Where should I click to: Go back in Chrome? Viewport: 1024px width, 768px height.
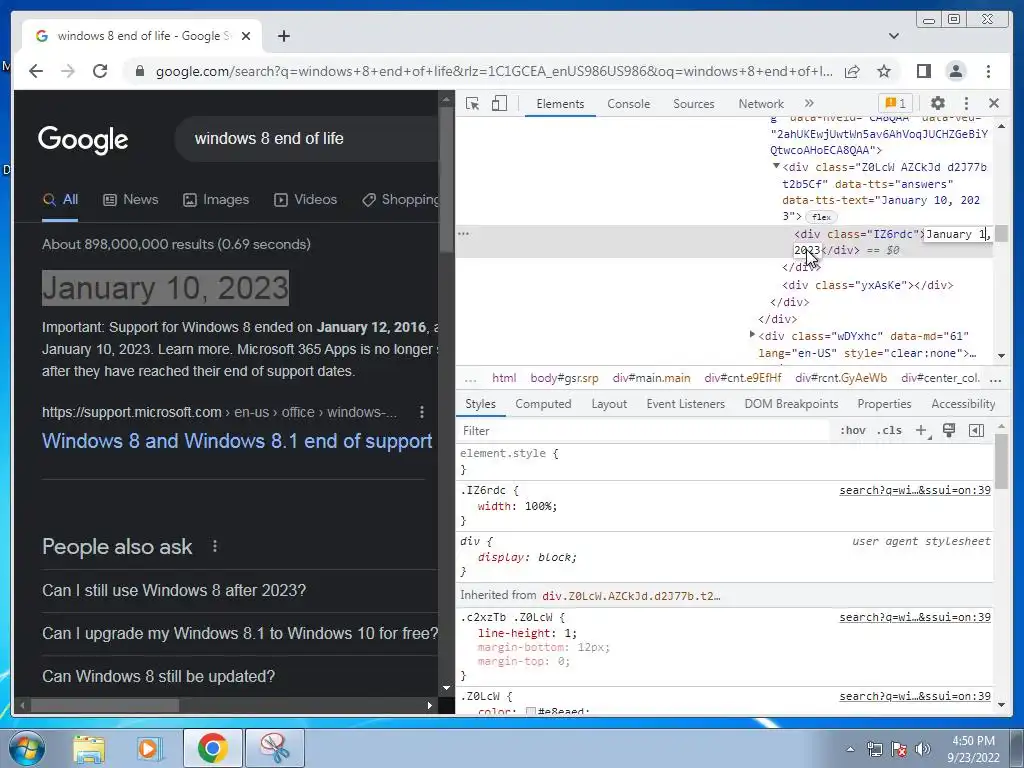click(36, 71)
